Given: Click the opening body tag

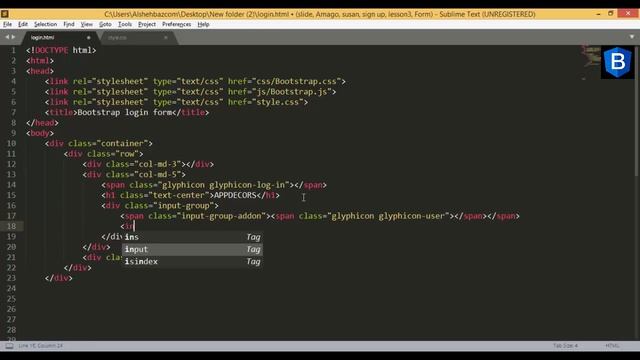Looking at the screenshot, I should tap(40, 133).
